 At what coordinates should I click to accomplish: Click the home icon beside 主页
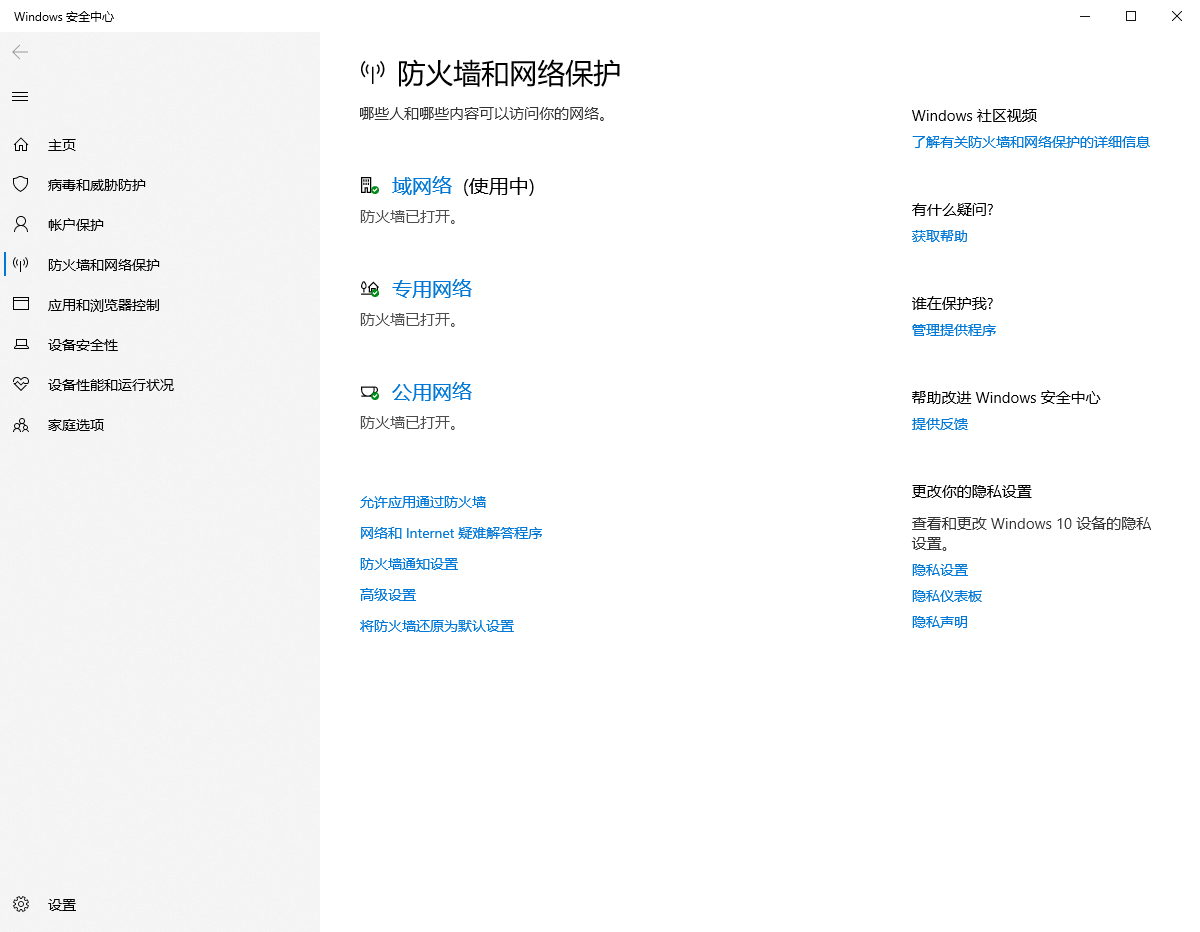tap(20, 145)
